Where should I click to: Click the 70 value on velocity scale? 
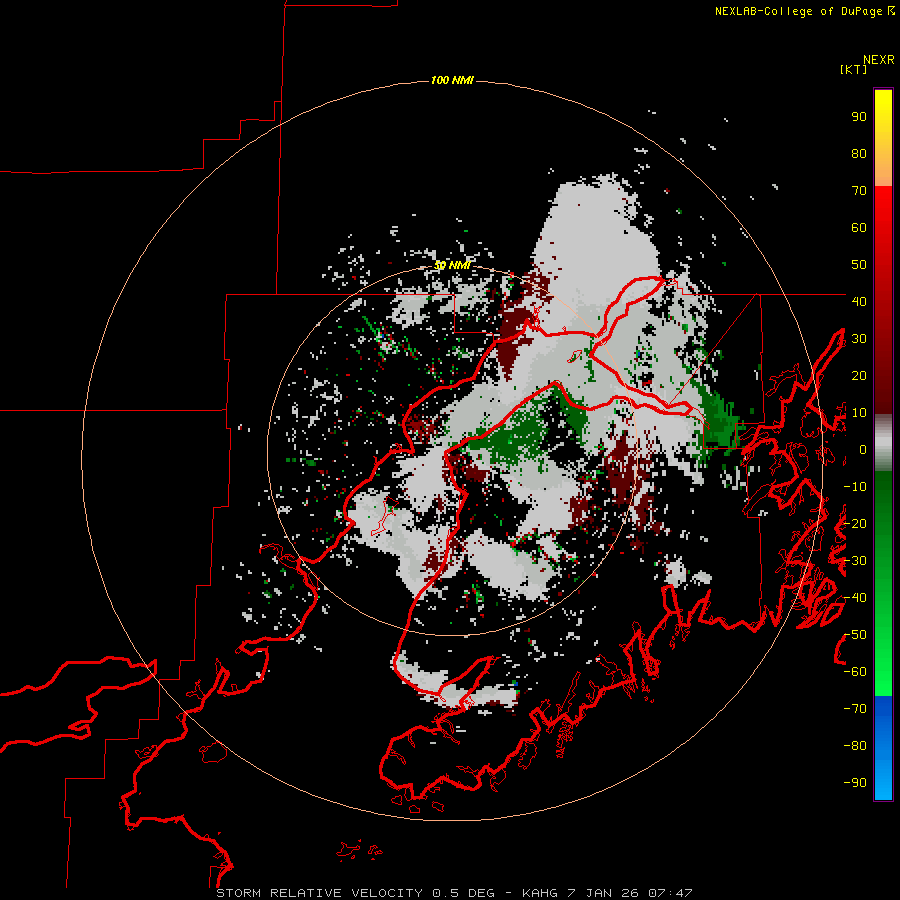(x=859, y=191)
